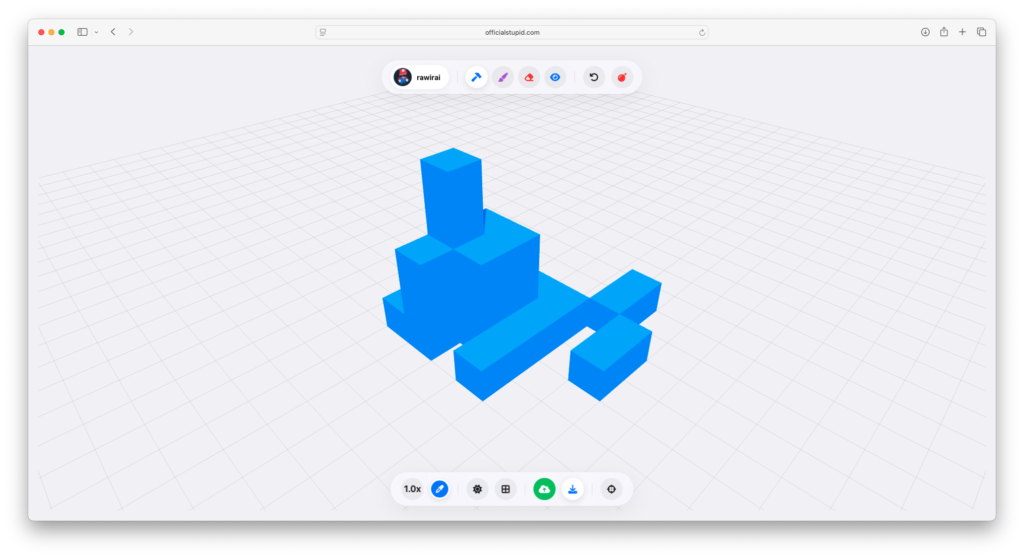Open a new Safari tab
Image resolution: width=1024 pixels, height=558 pixels.
click(x=962, y=32)
